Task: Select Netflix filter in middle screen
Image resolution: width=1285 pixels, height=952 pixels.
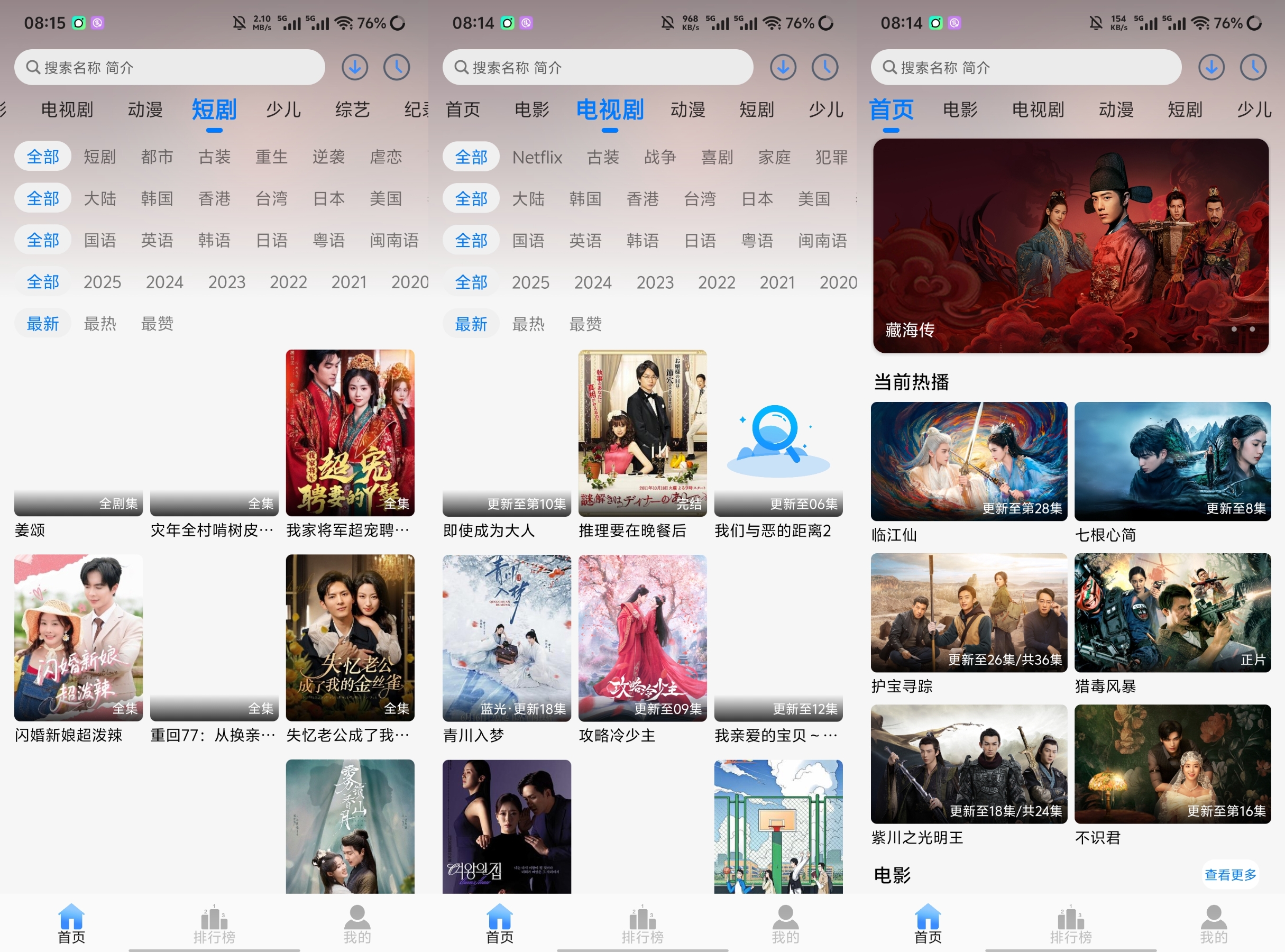Action: [537, 157]
